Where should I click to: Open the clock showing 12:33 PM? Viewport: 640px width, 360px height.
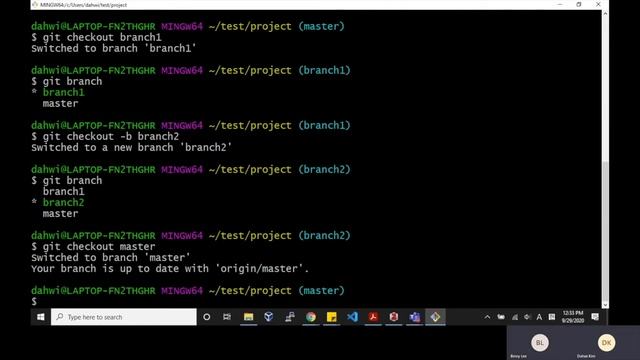tap(573, 317)
